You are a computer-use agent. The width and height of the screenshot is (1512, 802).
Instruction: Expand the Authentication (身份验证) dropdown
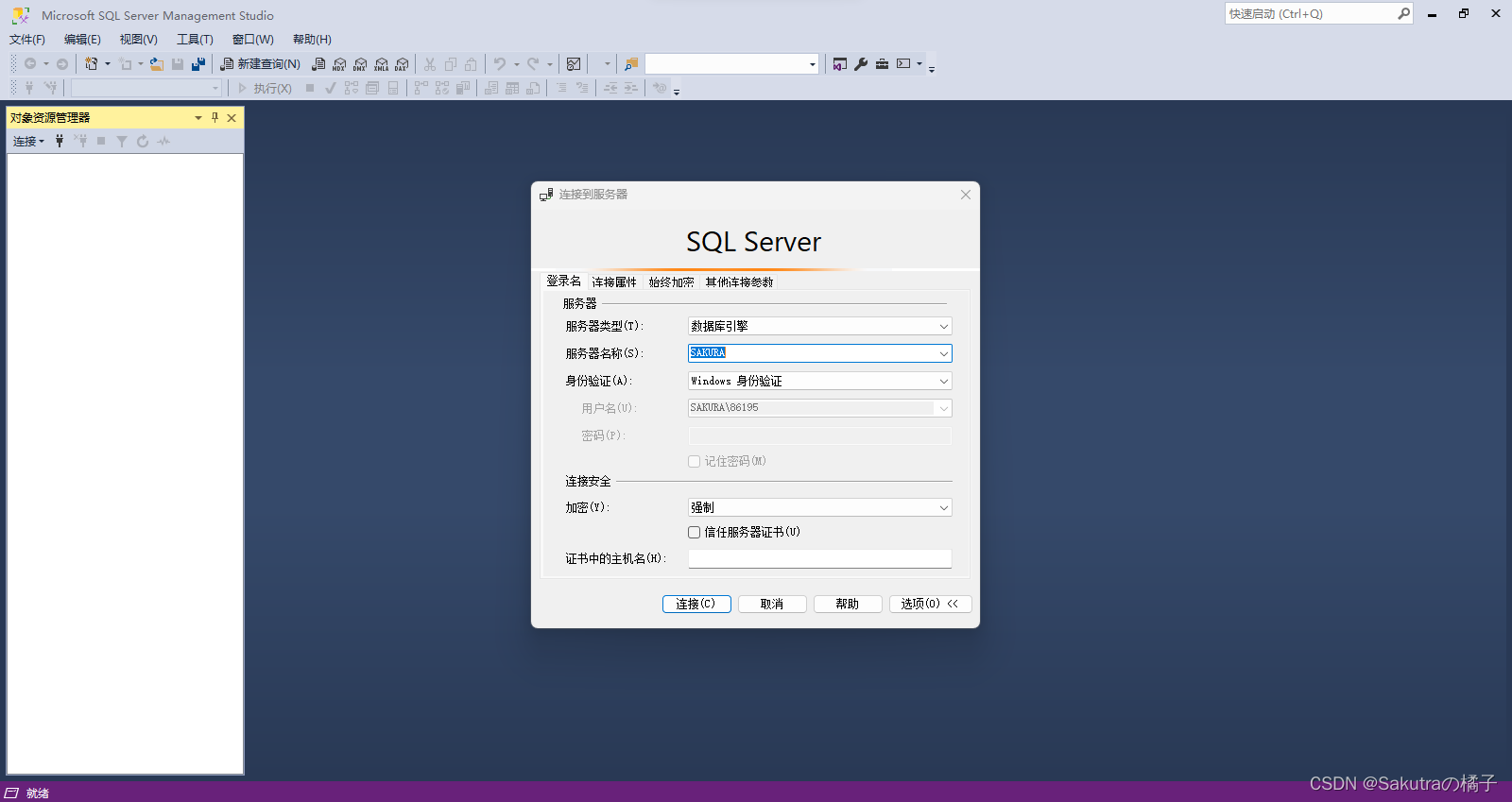943,381
